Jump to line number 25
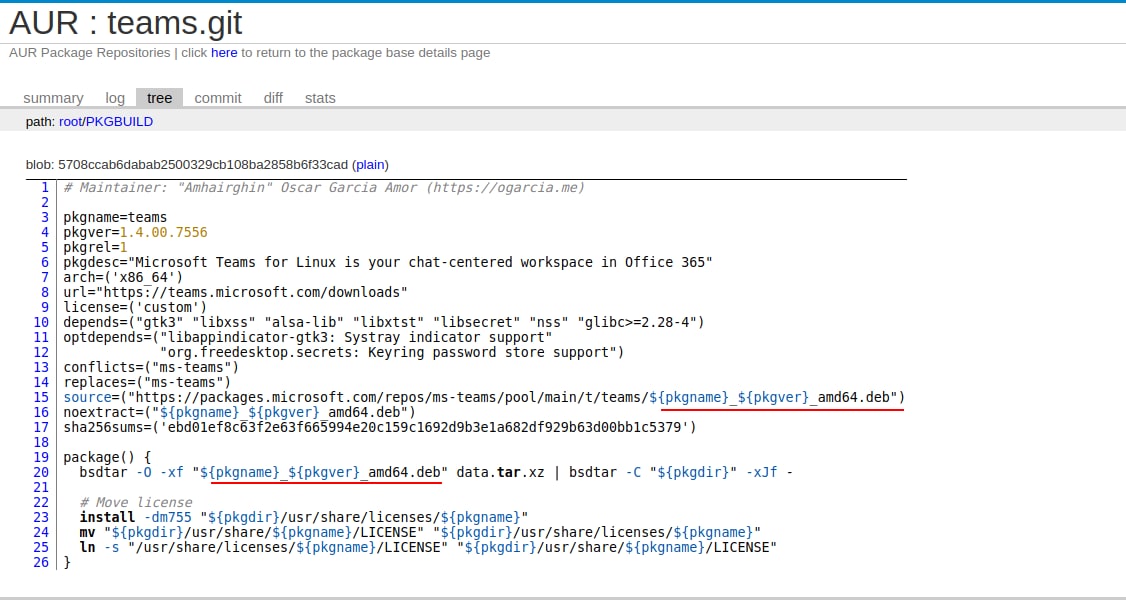Image resolution: width=1126 pixels, height=601 pixels. (x=41, y=547)
